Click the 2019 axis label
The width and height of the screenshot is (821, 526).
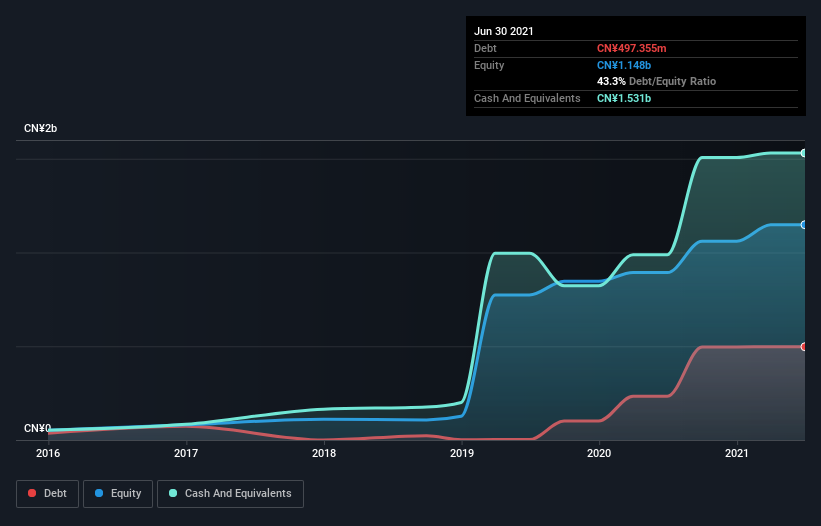[462, 453]
